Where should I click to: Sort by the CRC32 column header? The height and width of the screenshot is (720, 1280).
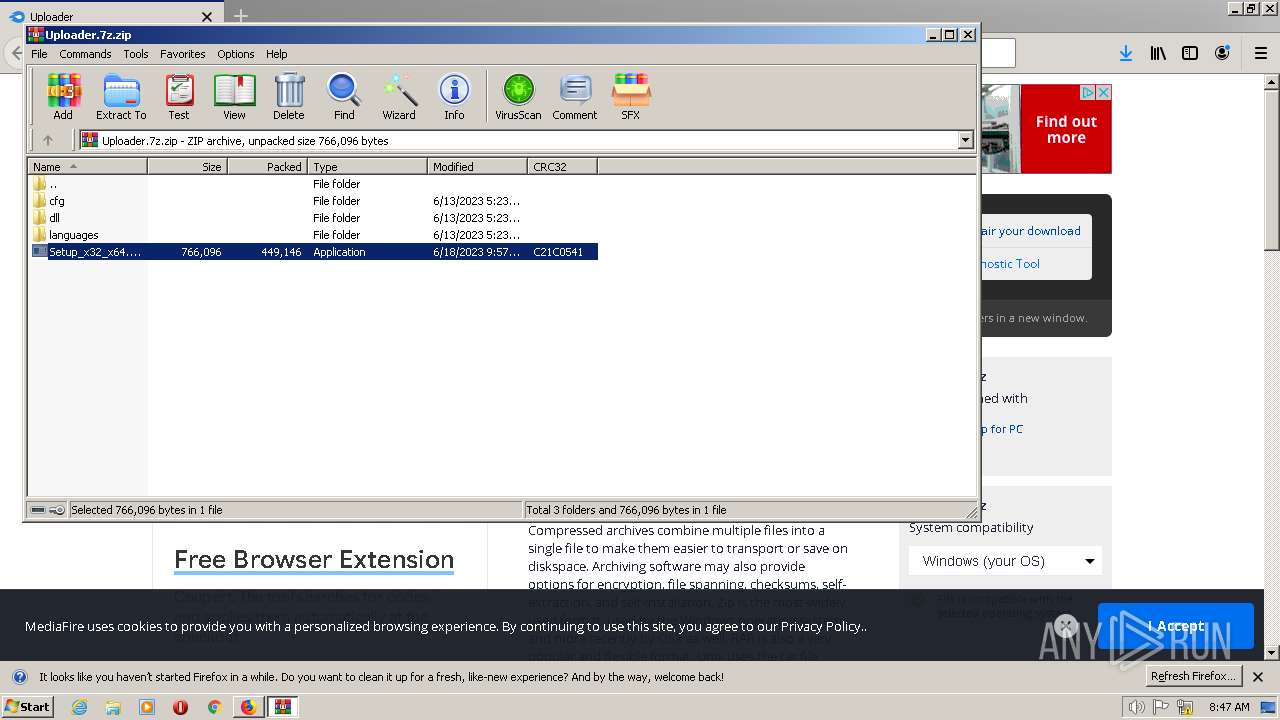click(x=563, y=167)
